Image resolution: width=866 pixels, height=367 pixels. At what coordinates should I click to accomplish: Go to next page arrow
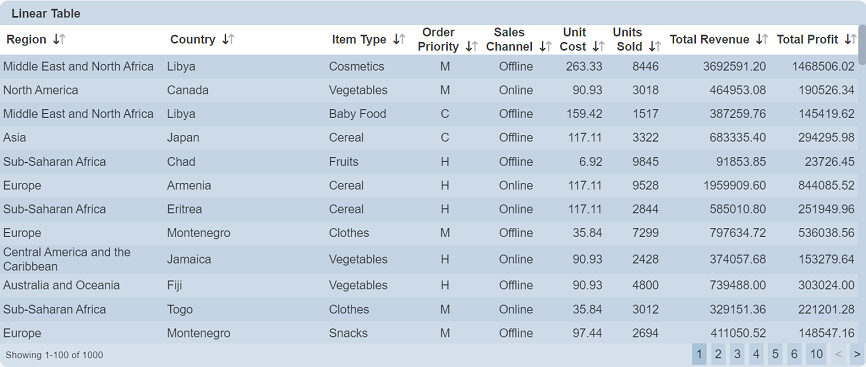tap(857, 354)
